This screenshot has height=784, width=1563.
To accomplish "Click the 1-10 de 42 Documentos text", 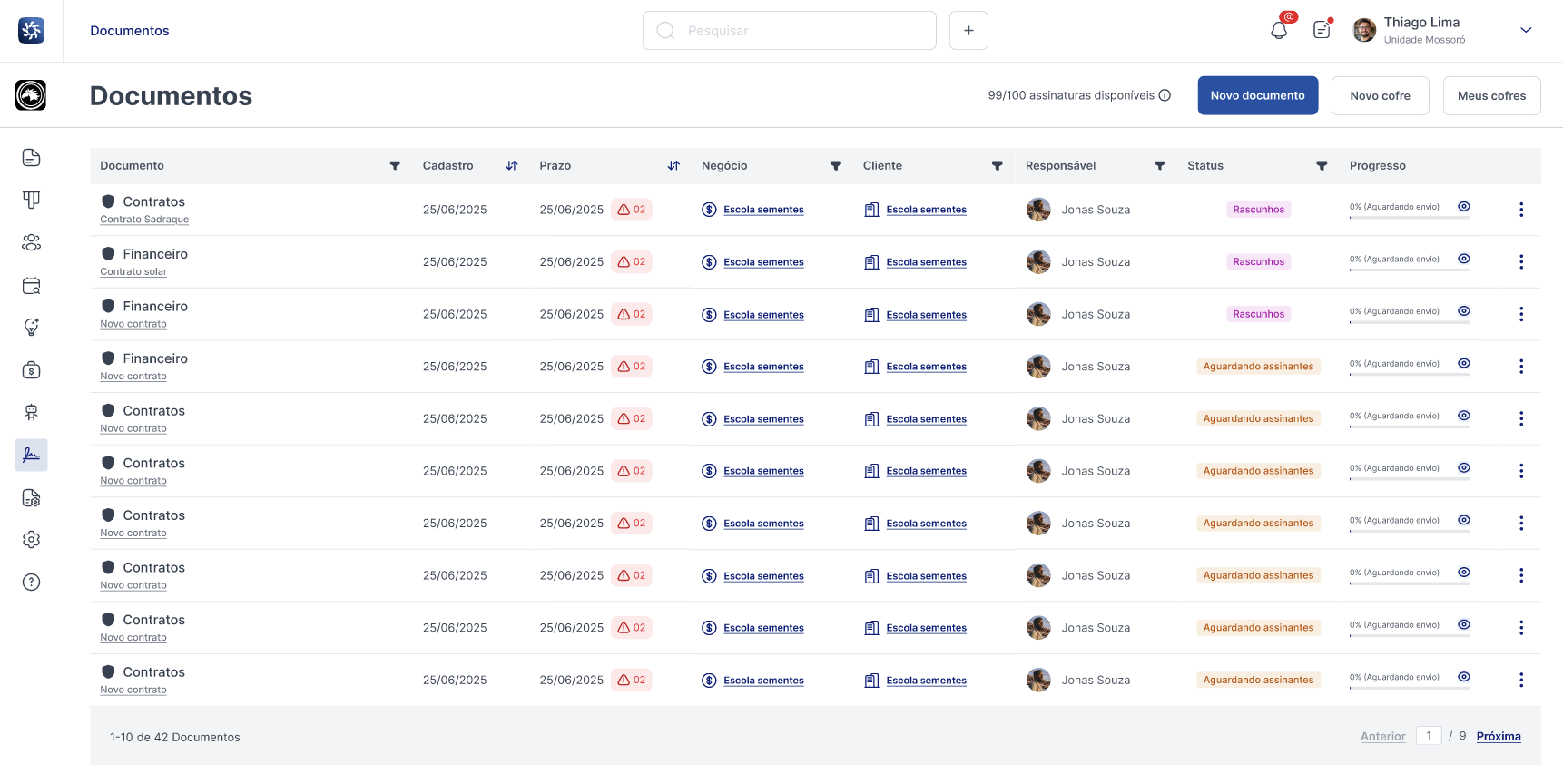I will [x=175, y=738].
